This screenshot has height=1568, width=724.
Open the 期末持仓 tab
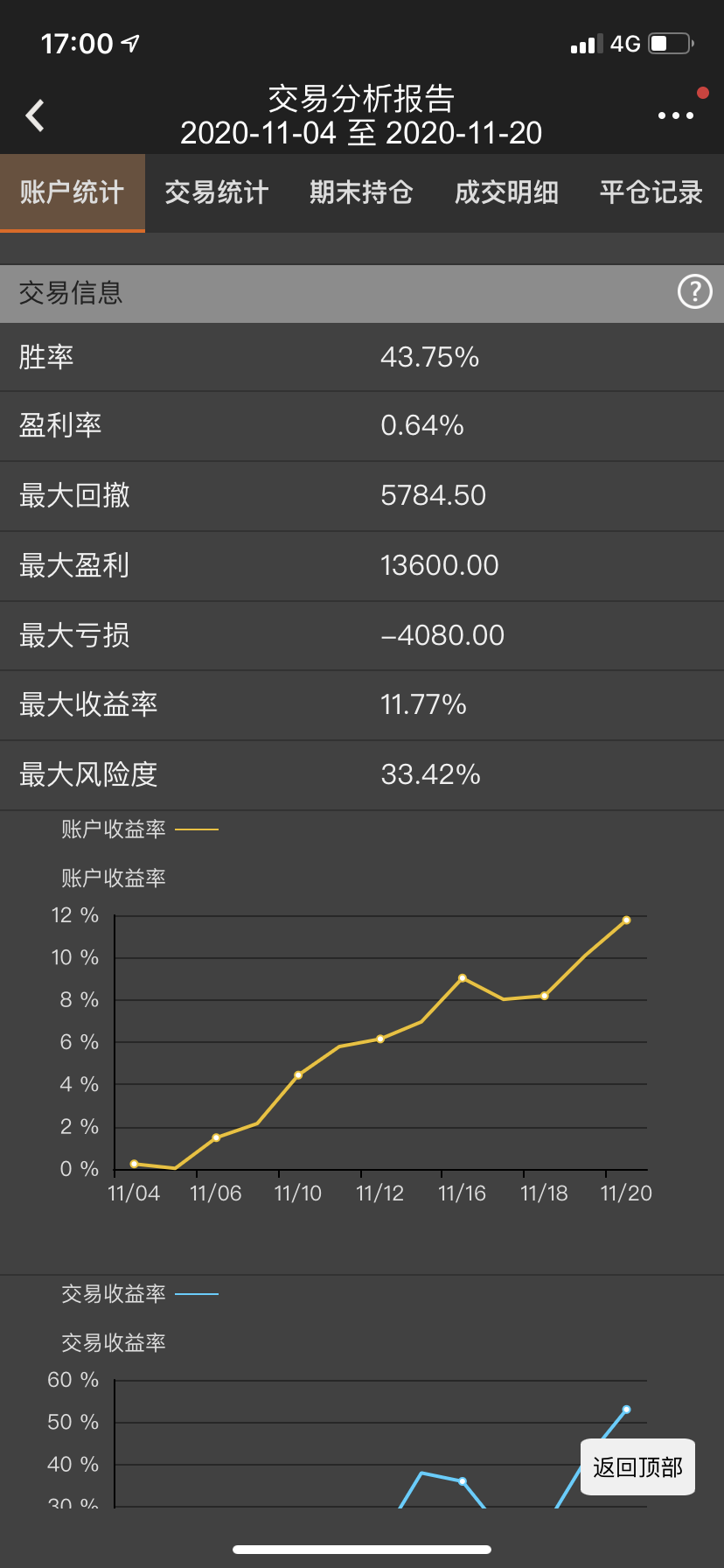[x=361, y=192]
